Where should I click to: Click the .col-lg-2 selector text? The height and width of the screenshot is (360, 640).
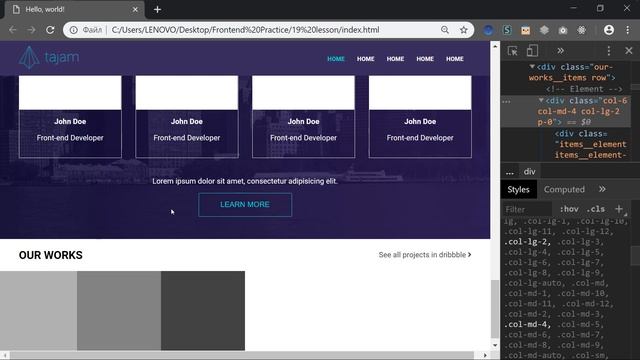click(526, 242)
